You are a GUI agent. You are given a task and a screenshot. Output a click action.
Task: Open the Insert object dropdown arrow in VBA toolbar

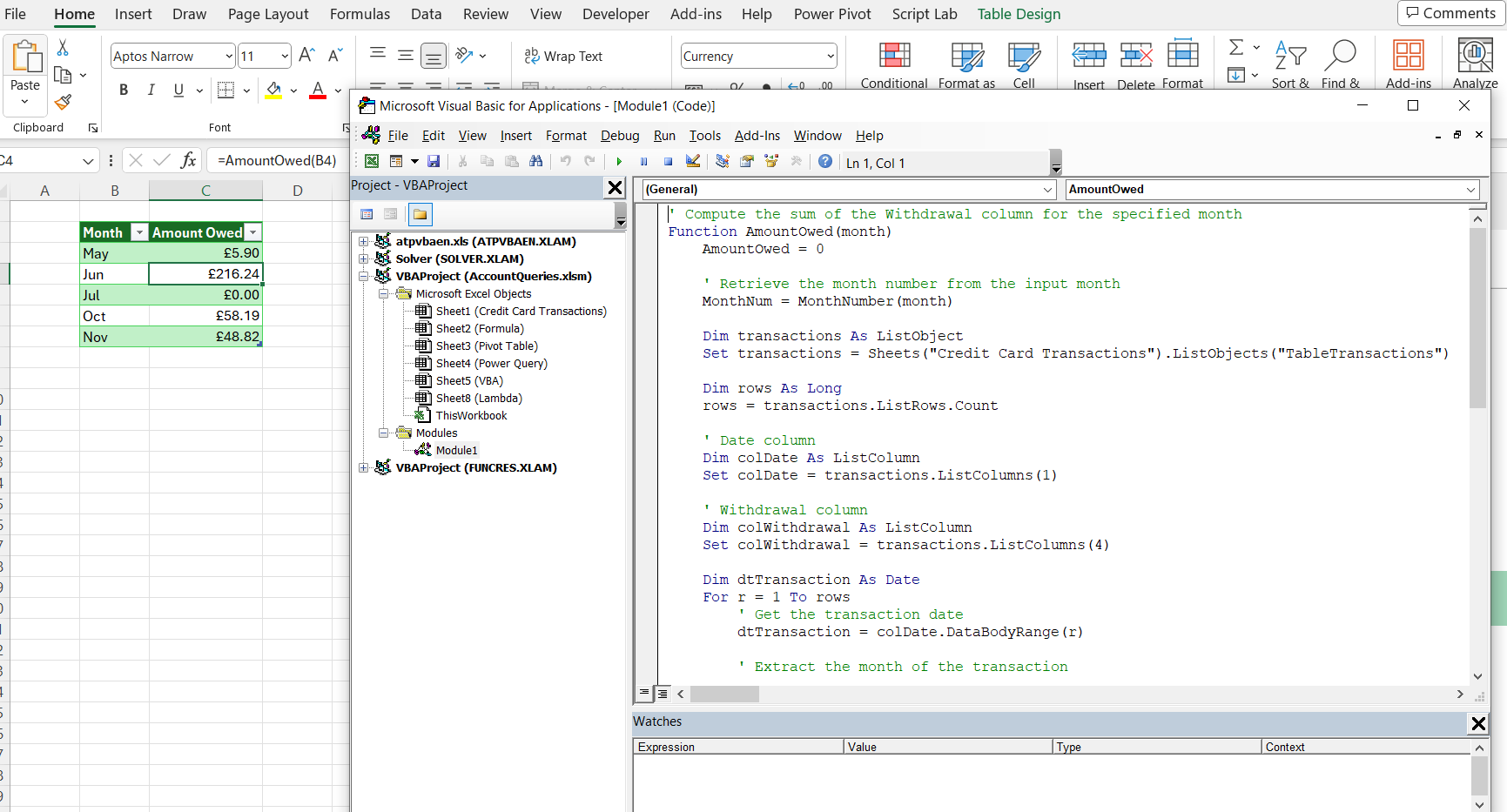414,162
